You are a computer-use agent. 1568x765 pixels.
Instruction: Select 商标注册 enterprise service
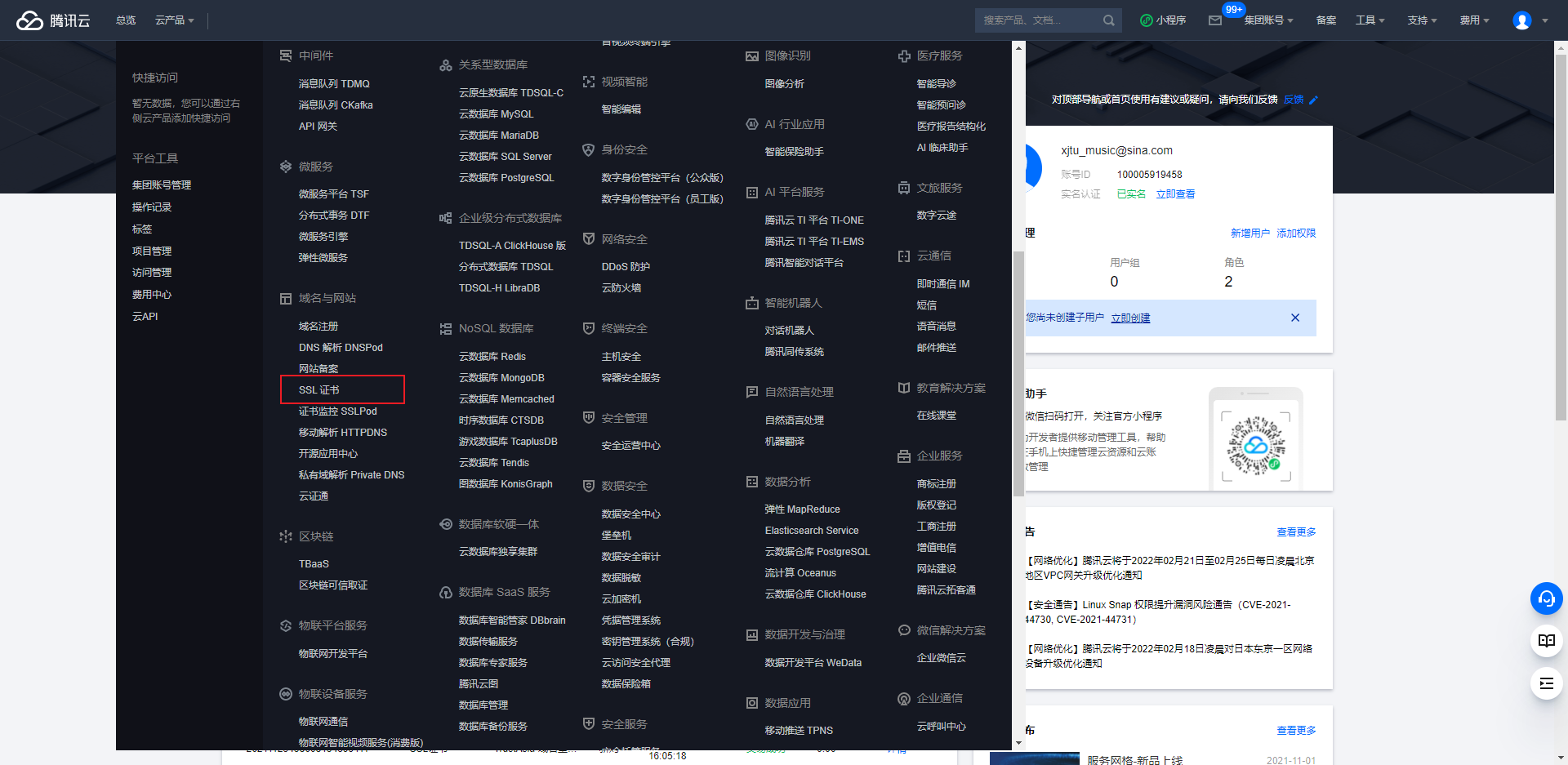pos(936,484)
